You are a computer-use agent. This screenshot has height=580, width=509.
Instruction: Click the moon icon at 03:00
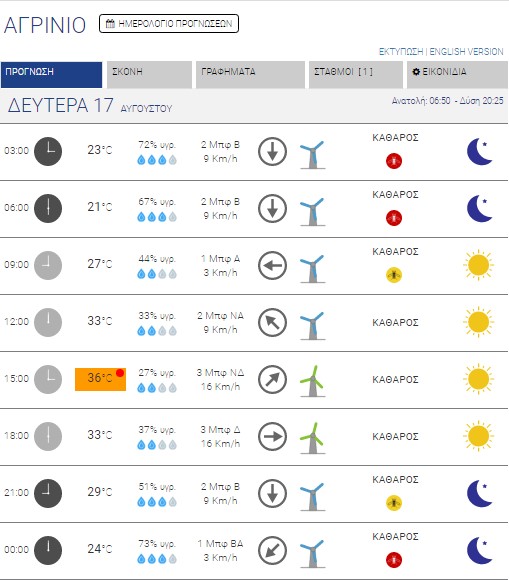click(479, 151)
